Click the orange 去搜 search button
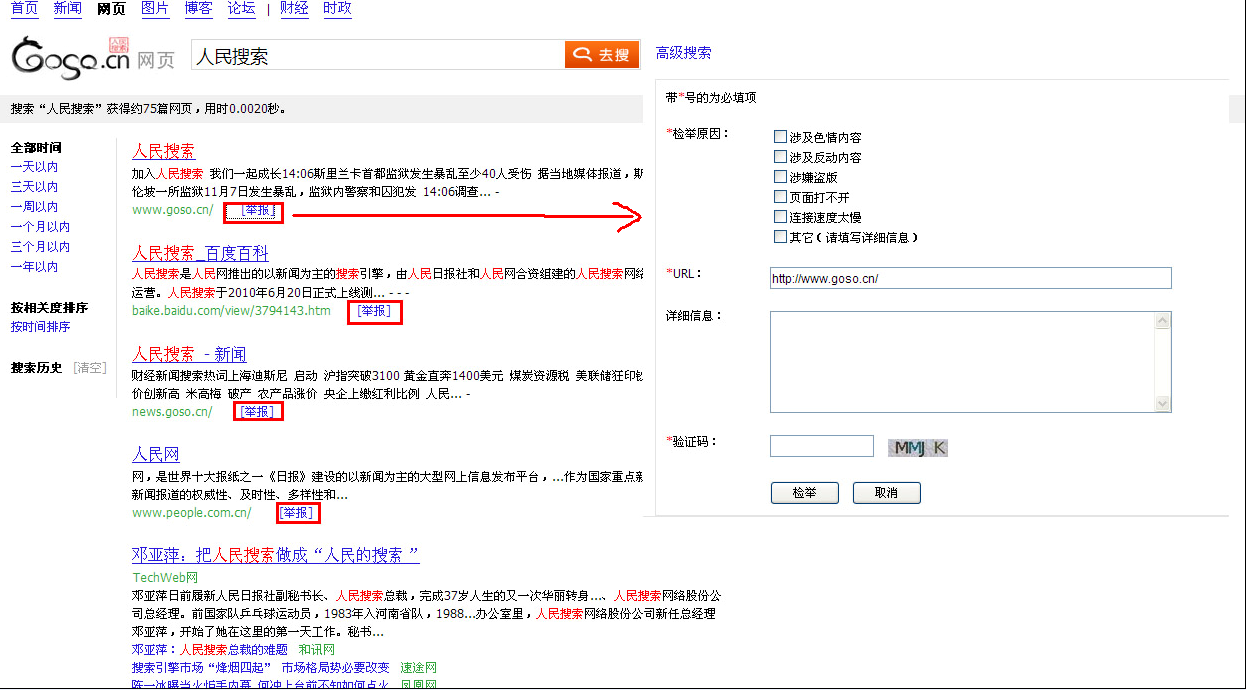The height and width of the screenshot is (690, 1246). coord(602,55)
